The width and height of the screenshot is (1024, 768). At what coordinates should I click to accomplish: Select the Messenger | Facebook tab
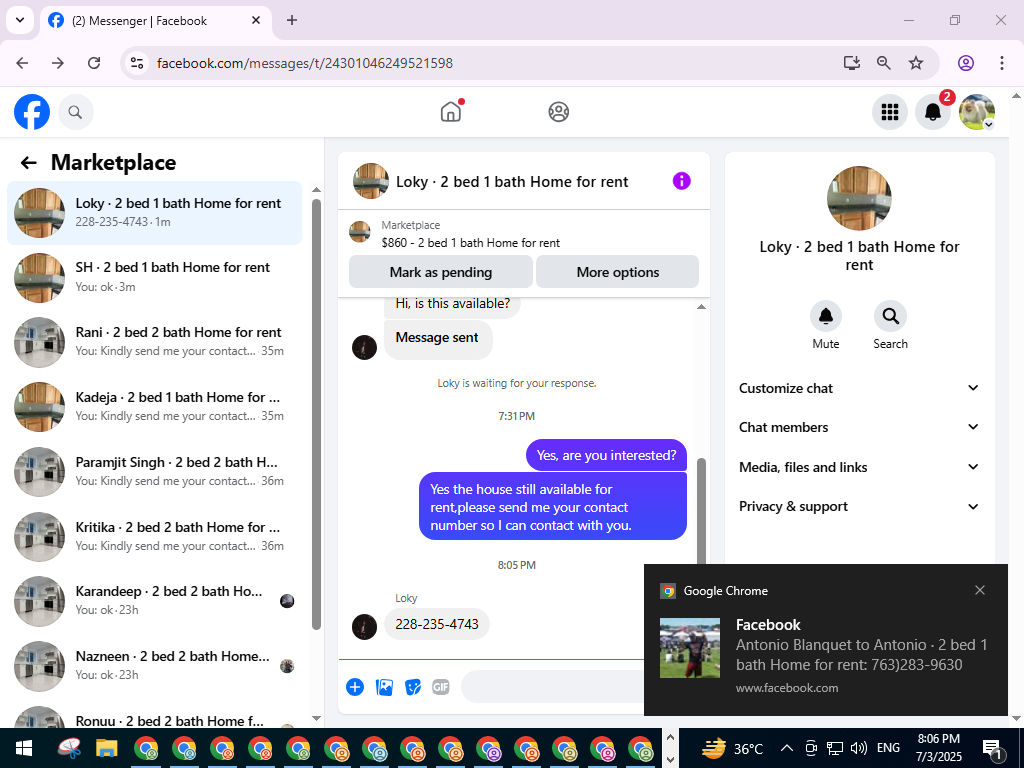155,21
